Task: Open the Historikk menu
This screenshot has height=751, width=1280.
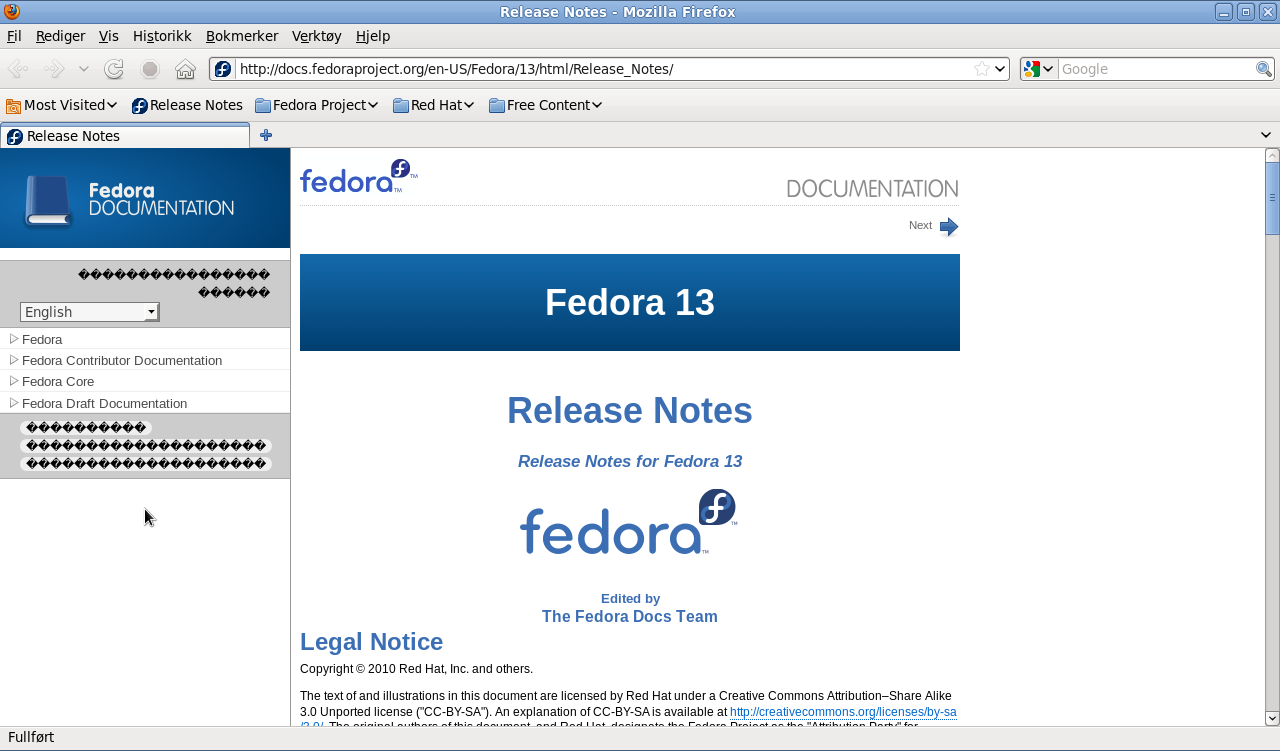Action: (x=162, y=36)
